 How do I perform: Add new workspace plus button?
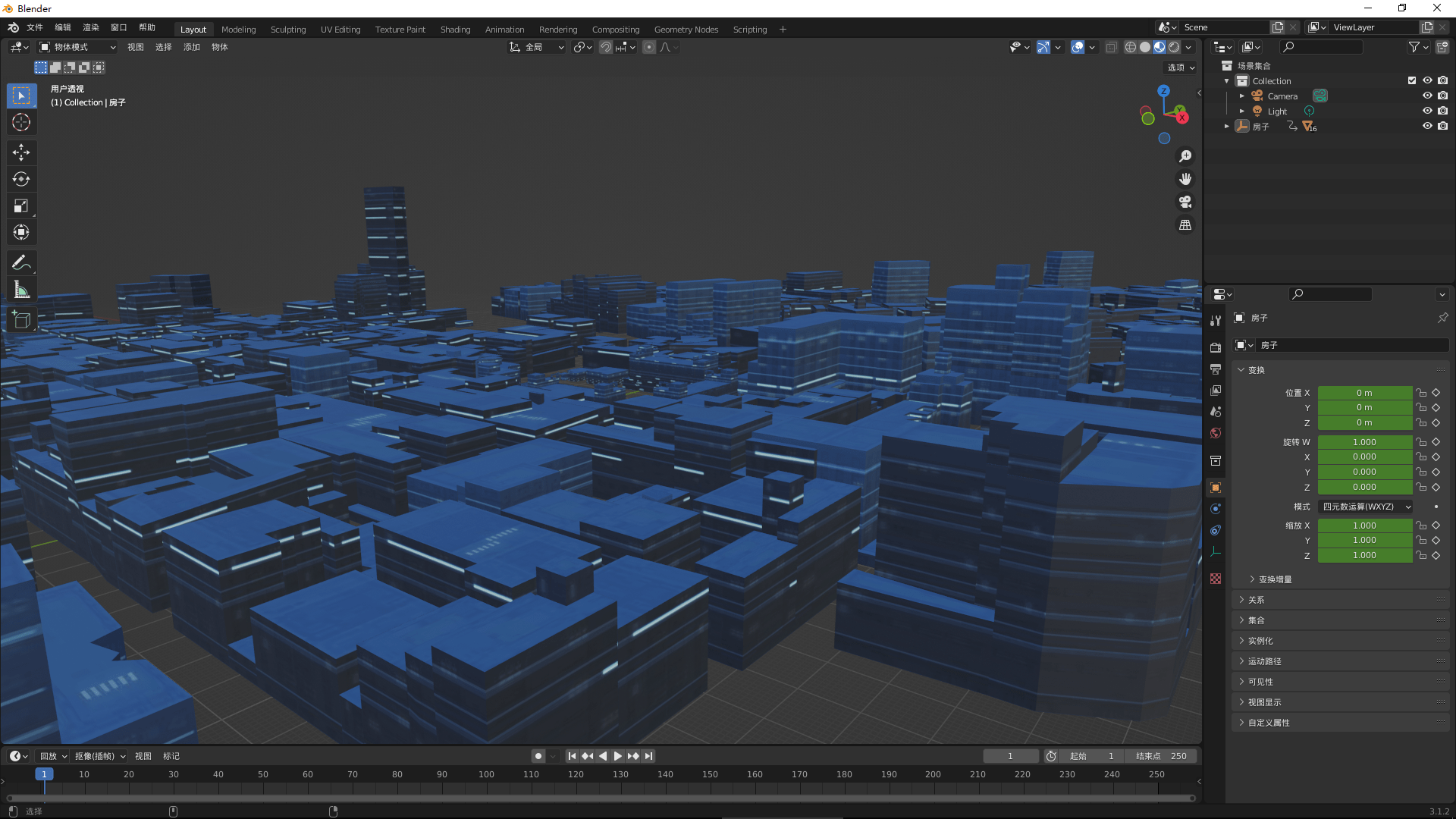click(783, 30)
